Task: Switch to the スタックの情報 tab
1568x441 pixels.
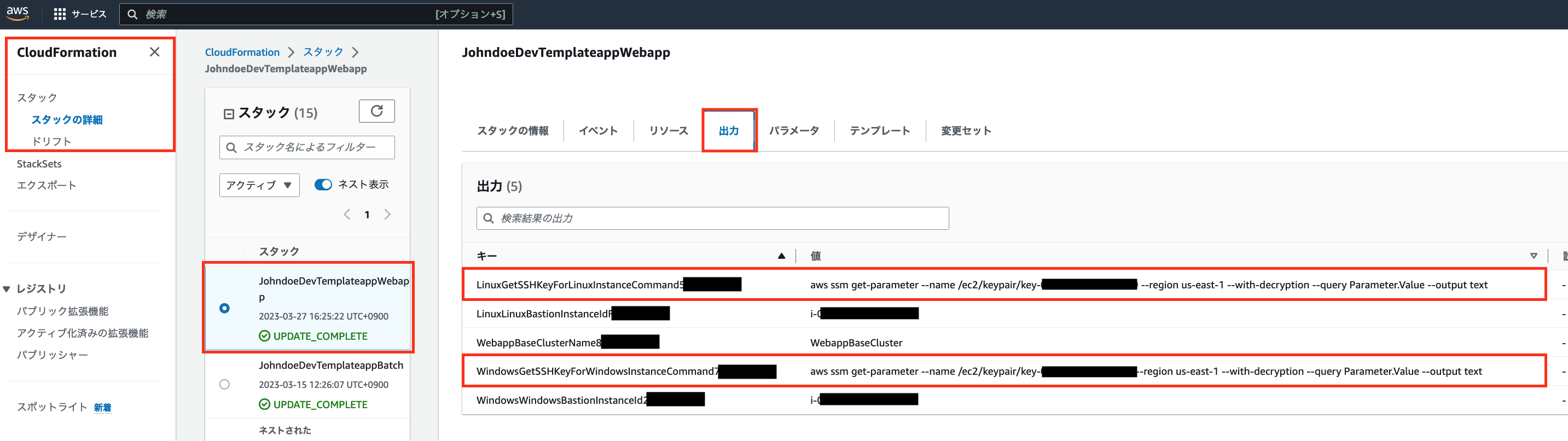Action: point(513,131)
